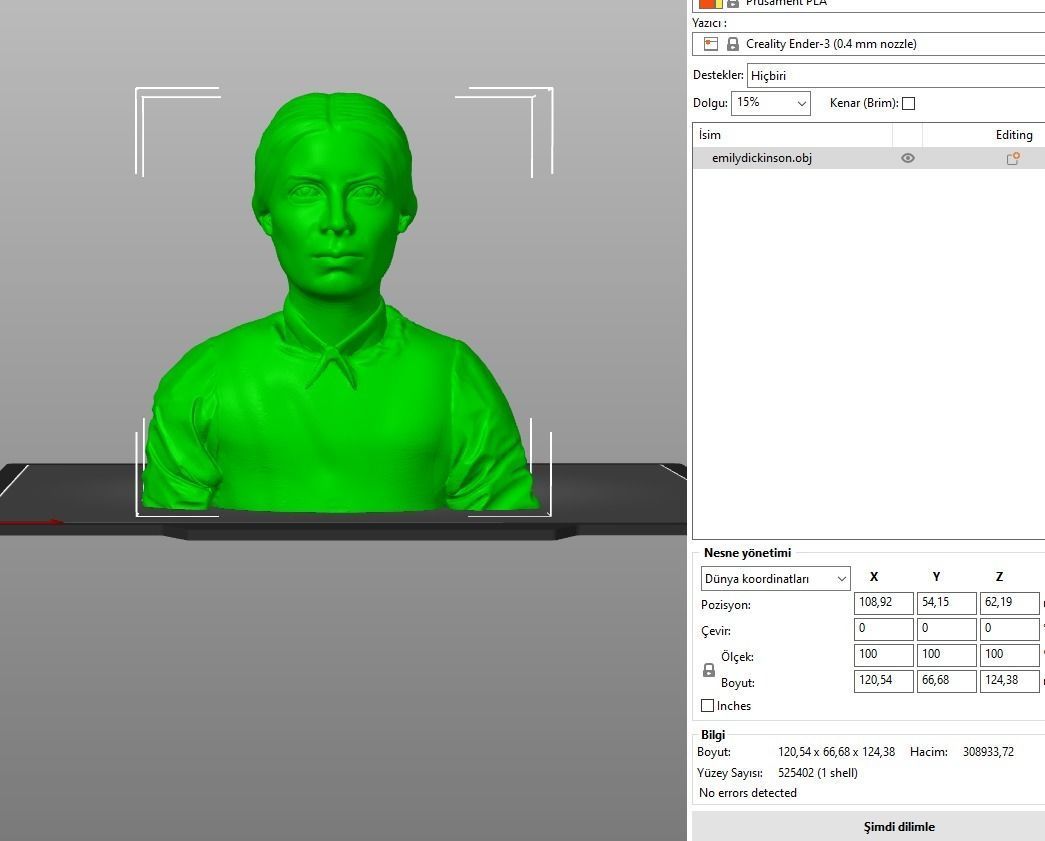The width and height of the screenshot is (1045, 841).
Task: Click the Editing column header
Action: tap(1014, 135)
